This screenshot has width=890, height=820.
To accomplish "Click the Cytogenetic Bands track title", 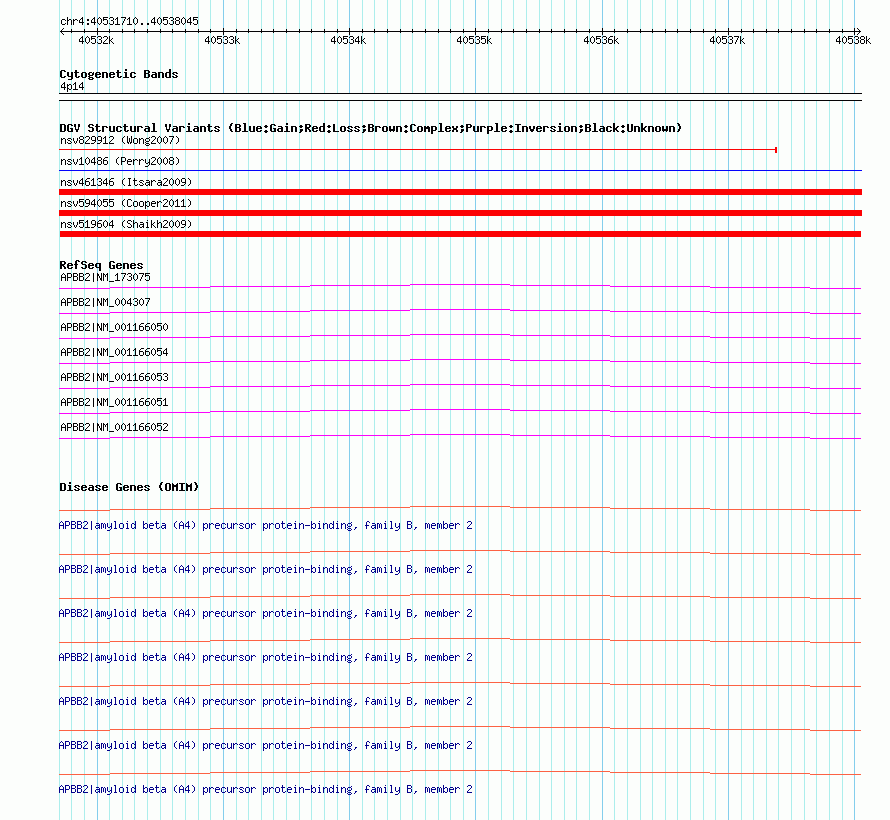I will coord(119,74).
